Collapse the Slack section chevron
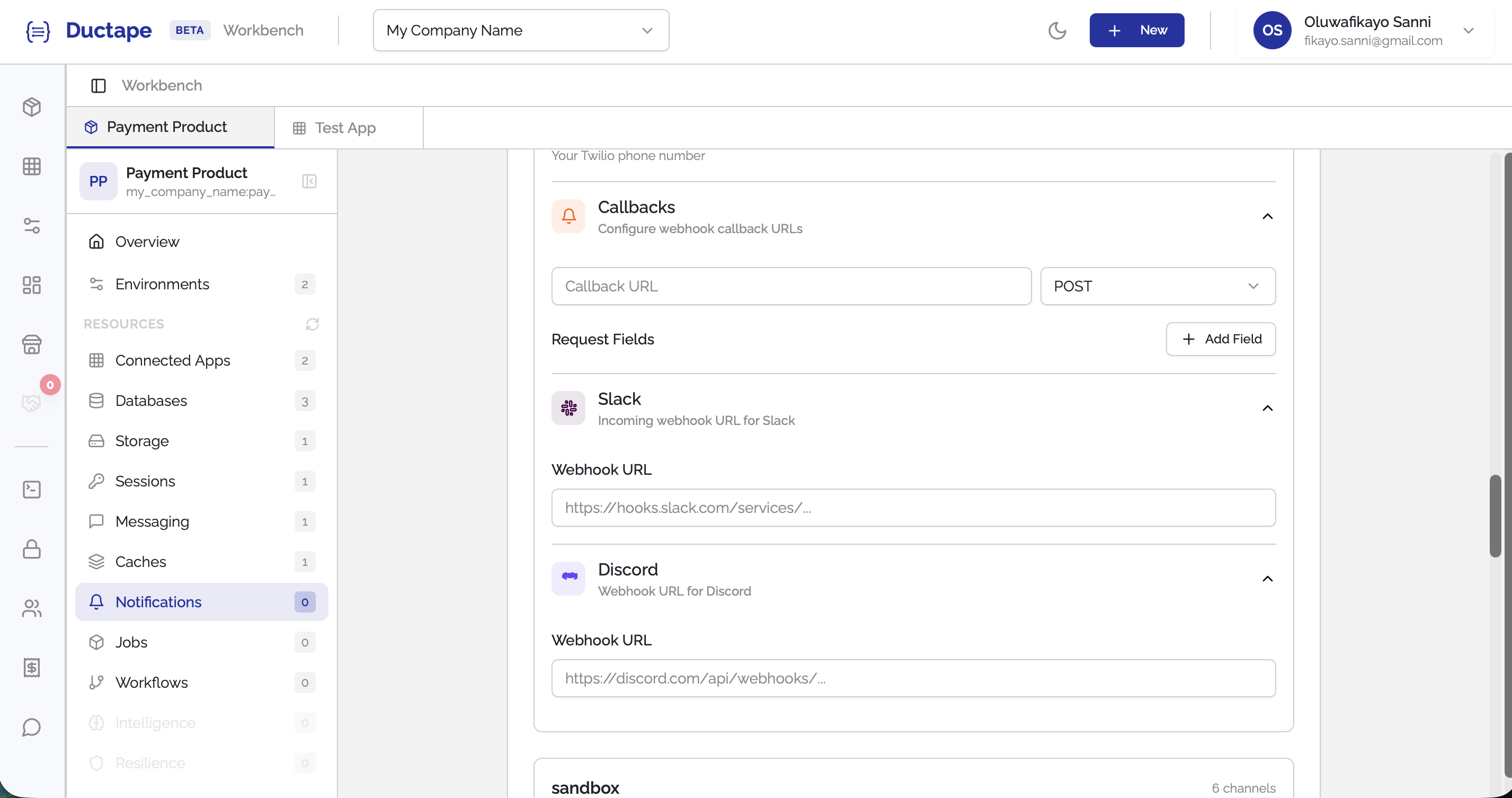Viewport: 1512px width, 798px height. pos(1267,408)
